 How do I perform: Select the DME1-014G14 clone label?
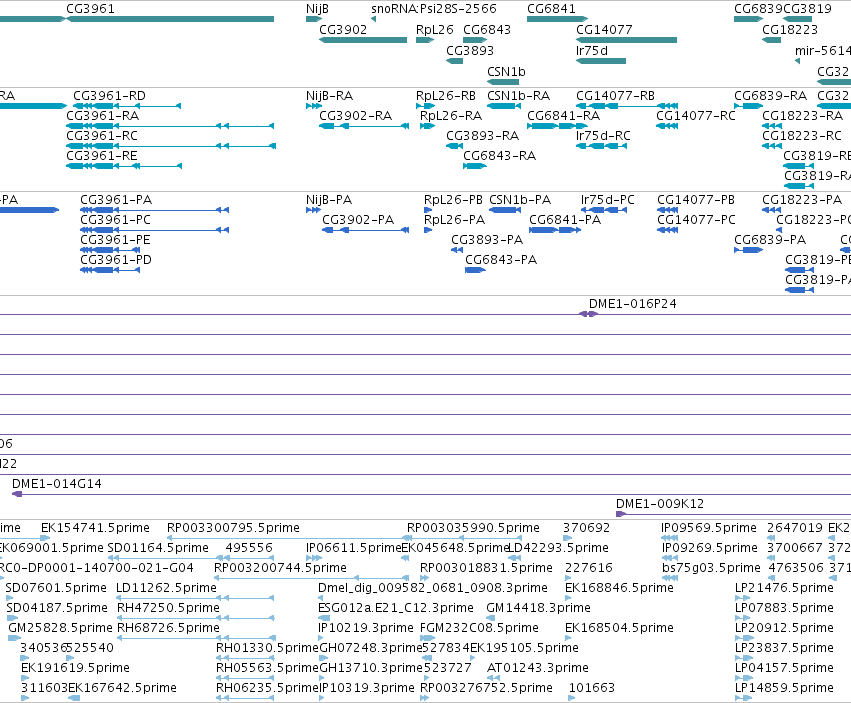56,484
